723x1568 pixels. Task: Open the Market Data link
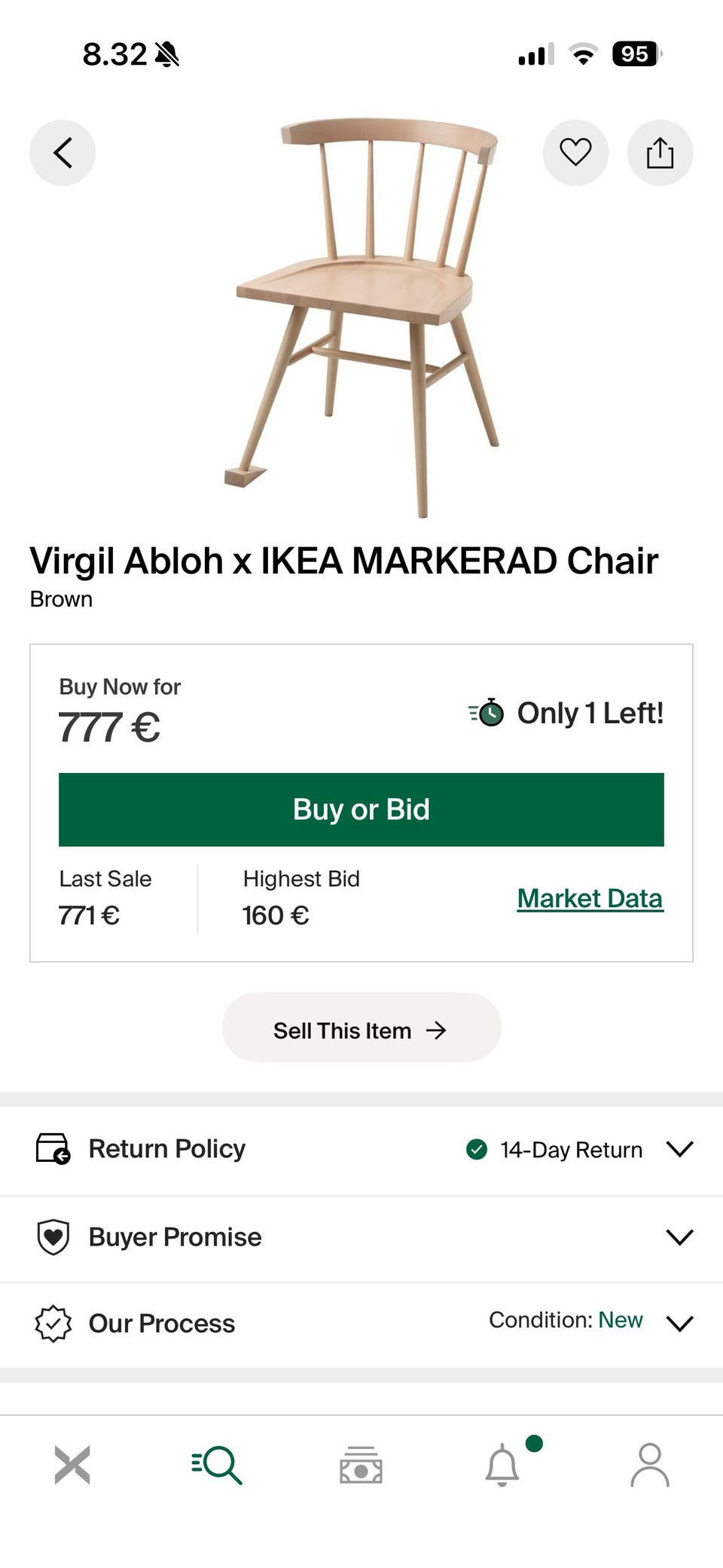click(x=590, y=898)
